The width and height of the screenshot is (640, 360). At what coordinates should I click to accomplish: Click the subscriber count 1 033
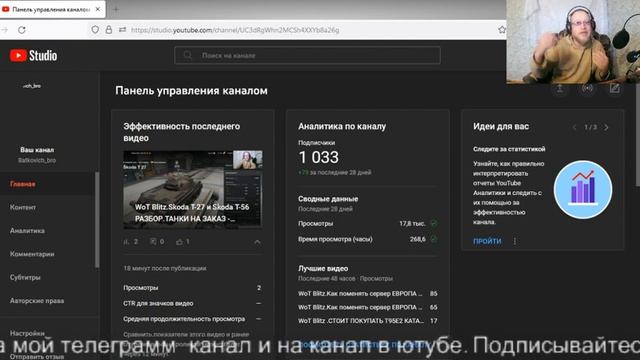[x=318, y=158]
